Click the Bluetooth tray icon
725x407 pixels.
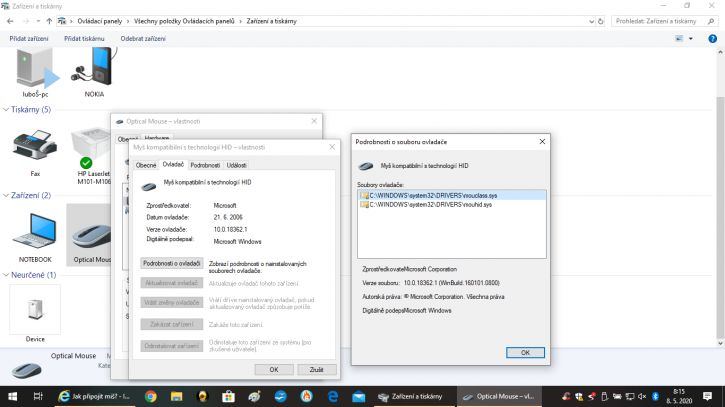click(655, 396)
